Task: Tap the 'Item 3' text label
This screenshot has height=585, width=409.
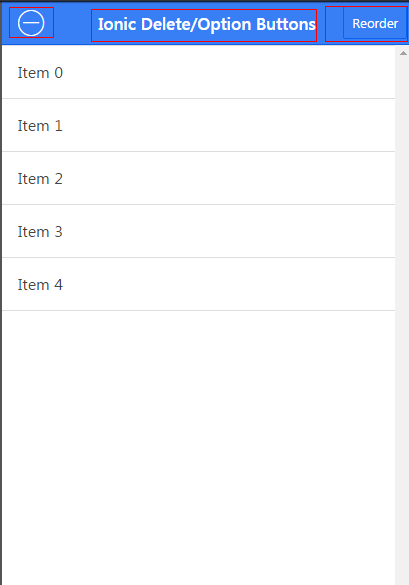Action: (40, 232)
